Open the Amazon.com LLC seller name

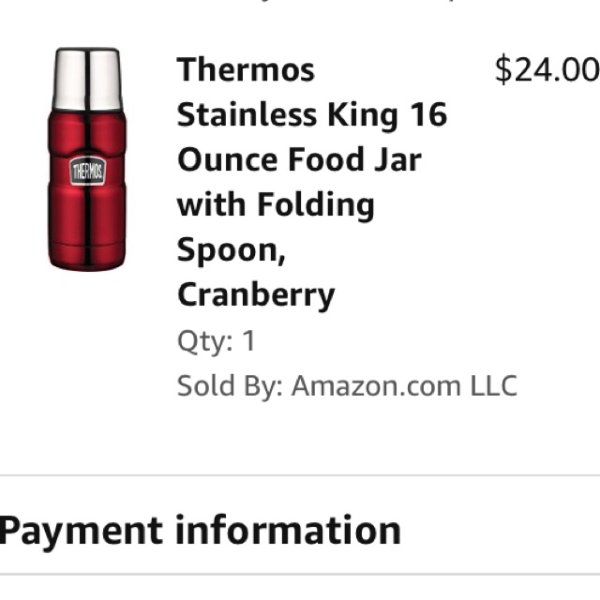404,386
